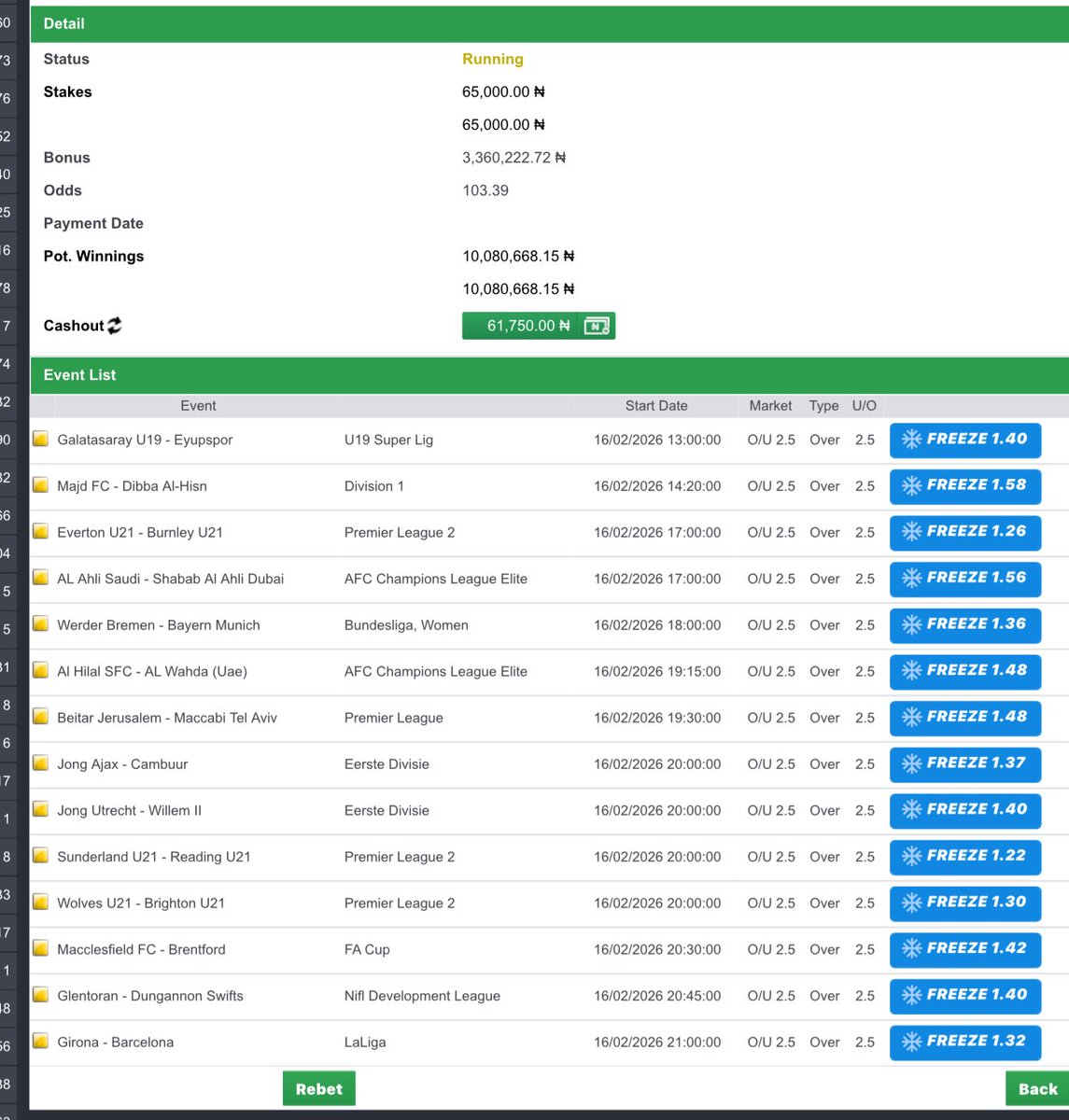Image resolution: width=1069 pixels, height=1120 pixels.
Task: Freeze Glentoran - Dungannon Swifts at 1.40
Action: [x=965, y=996]
